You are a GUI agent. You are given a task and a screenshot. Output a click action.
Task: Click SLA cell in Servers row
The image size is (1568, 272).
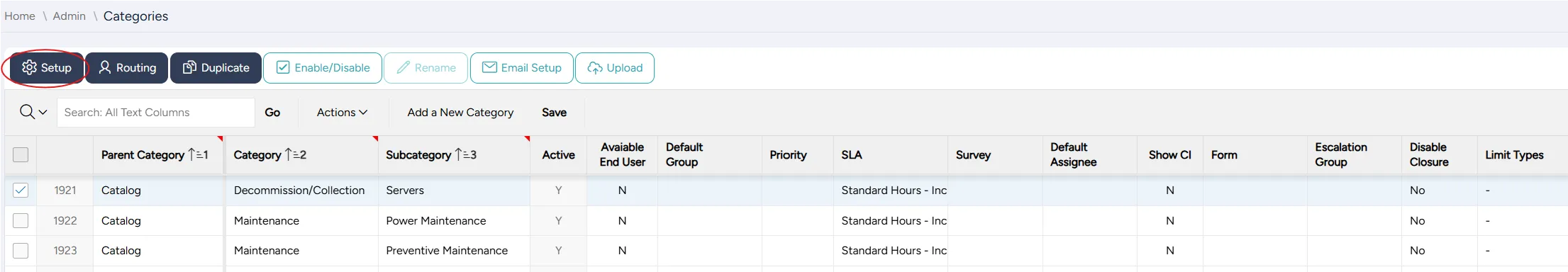click(x=891, y=190)
